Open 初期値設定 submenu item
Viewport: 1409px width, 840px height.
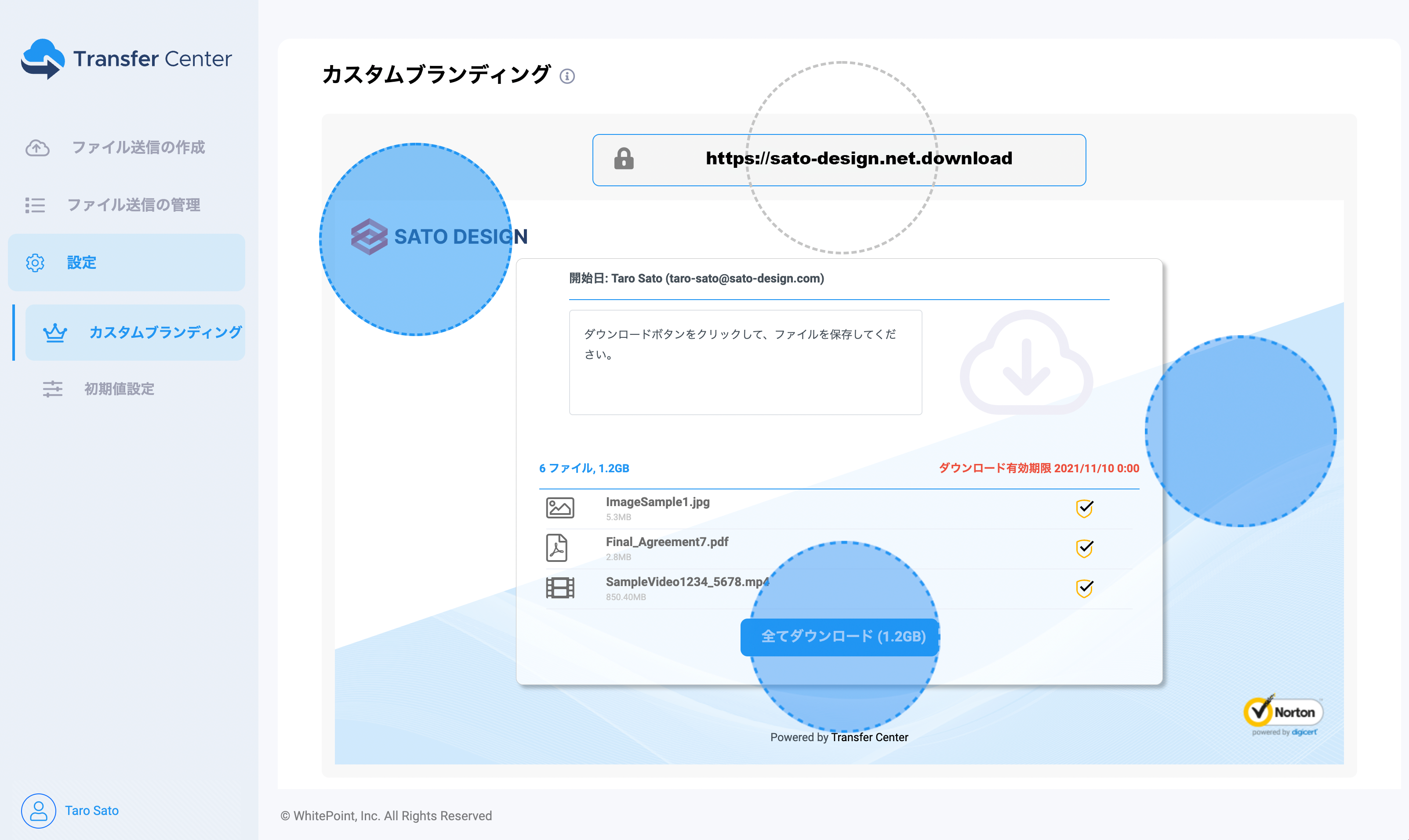[x=119, y=389]
